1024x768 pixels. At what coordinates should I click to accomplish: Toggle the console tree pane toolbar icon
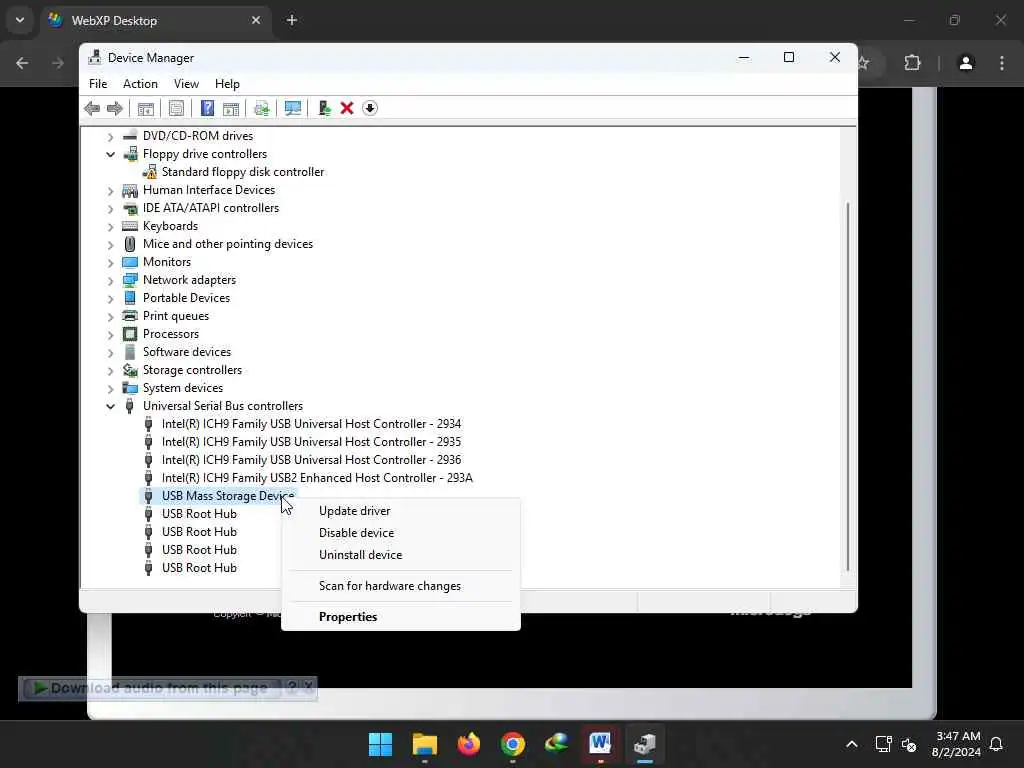pyautogui.click(x=146, y=108)
